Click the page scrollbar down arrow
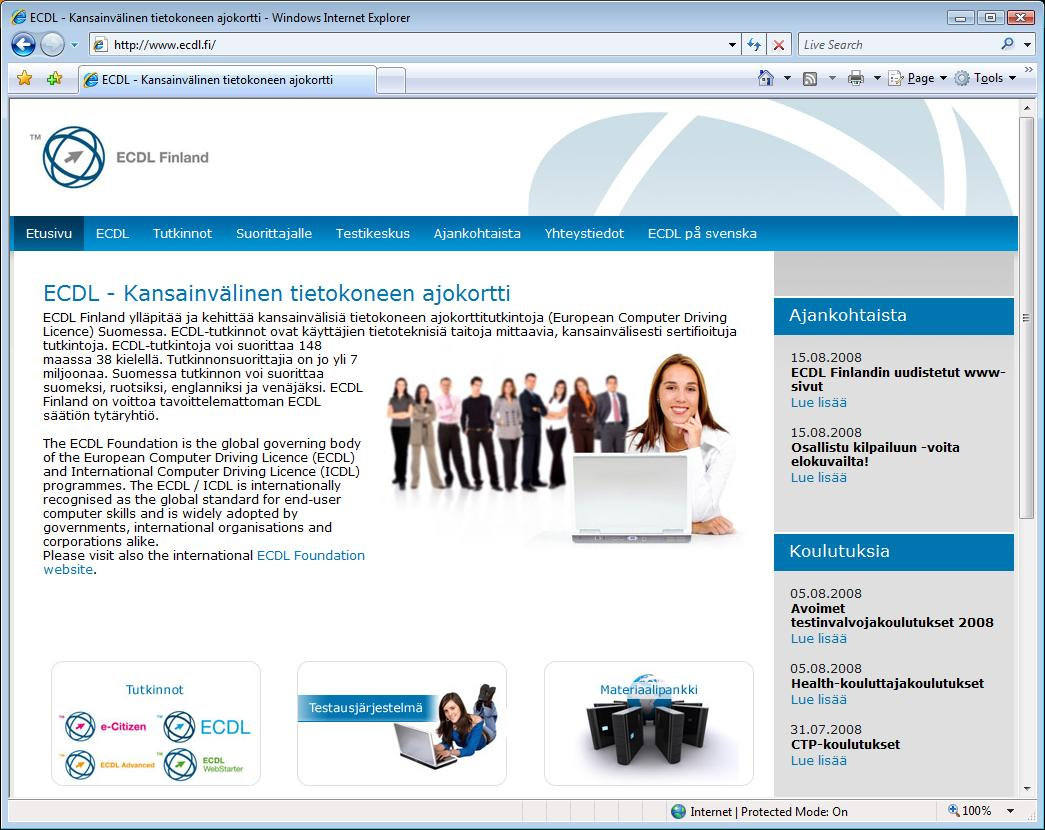This screenshot has width=1045, height=830. pyautogui.click(x=1026, y=789)
